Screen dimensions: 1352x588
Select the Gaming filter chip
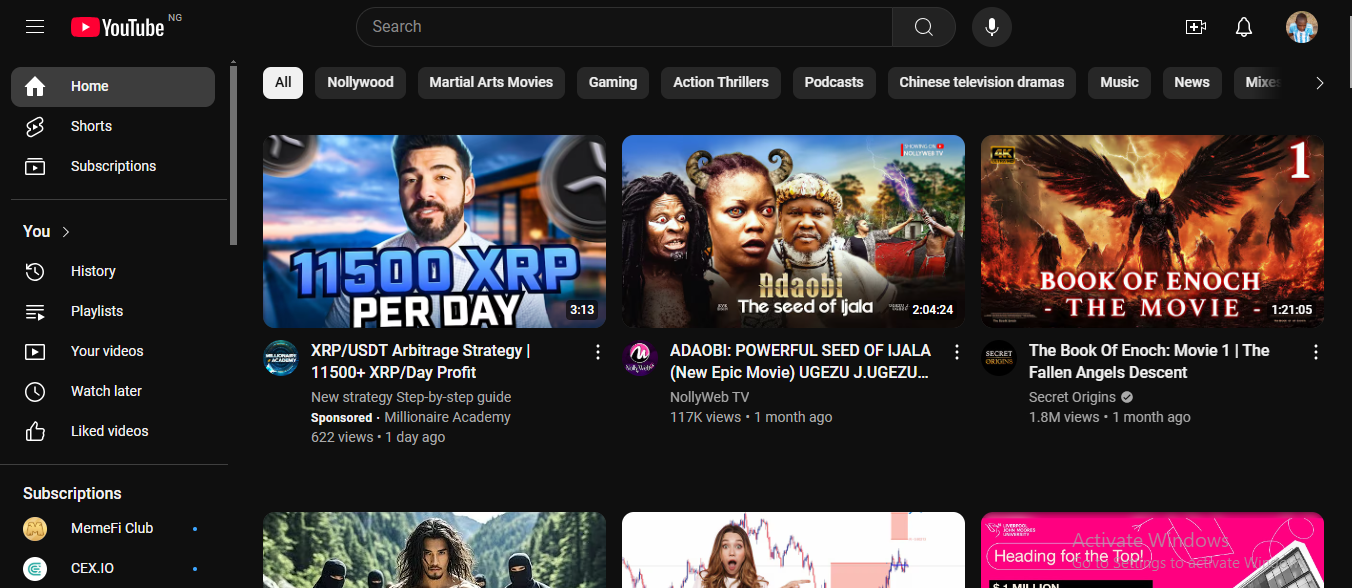613,83
